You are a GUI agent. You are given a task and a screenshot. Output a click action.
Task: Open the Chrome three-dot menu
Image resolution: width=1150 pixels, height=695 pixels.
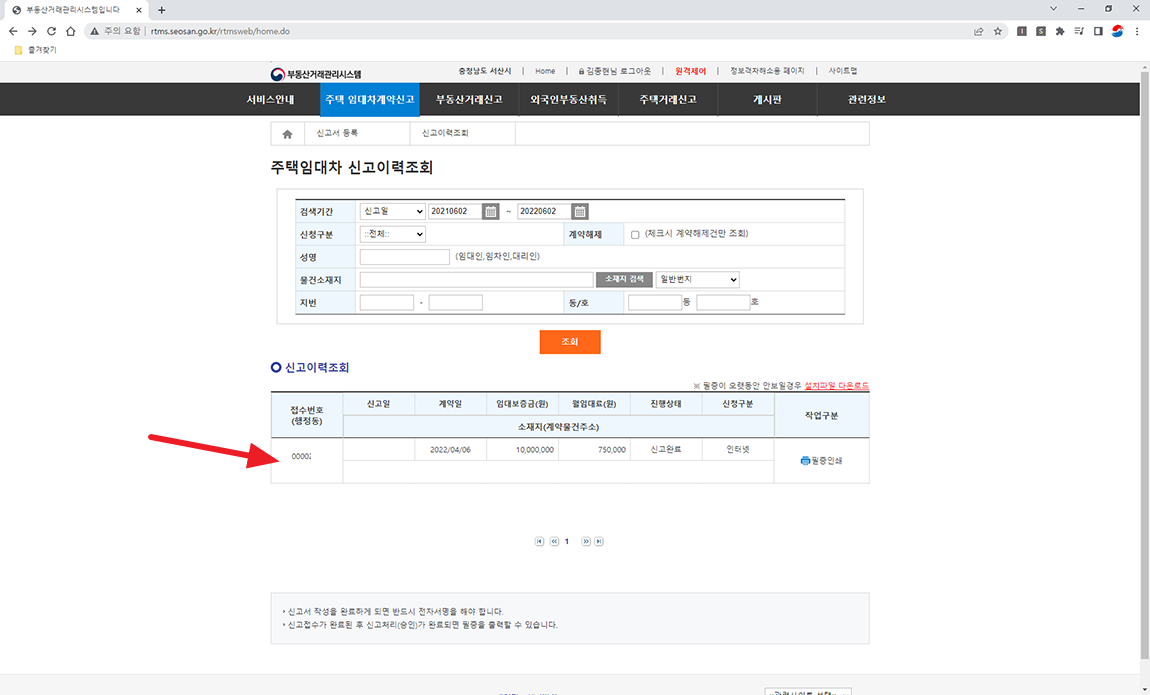click(x=1137, y=32)
